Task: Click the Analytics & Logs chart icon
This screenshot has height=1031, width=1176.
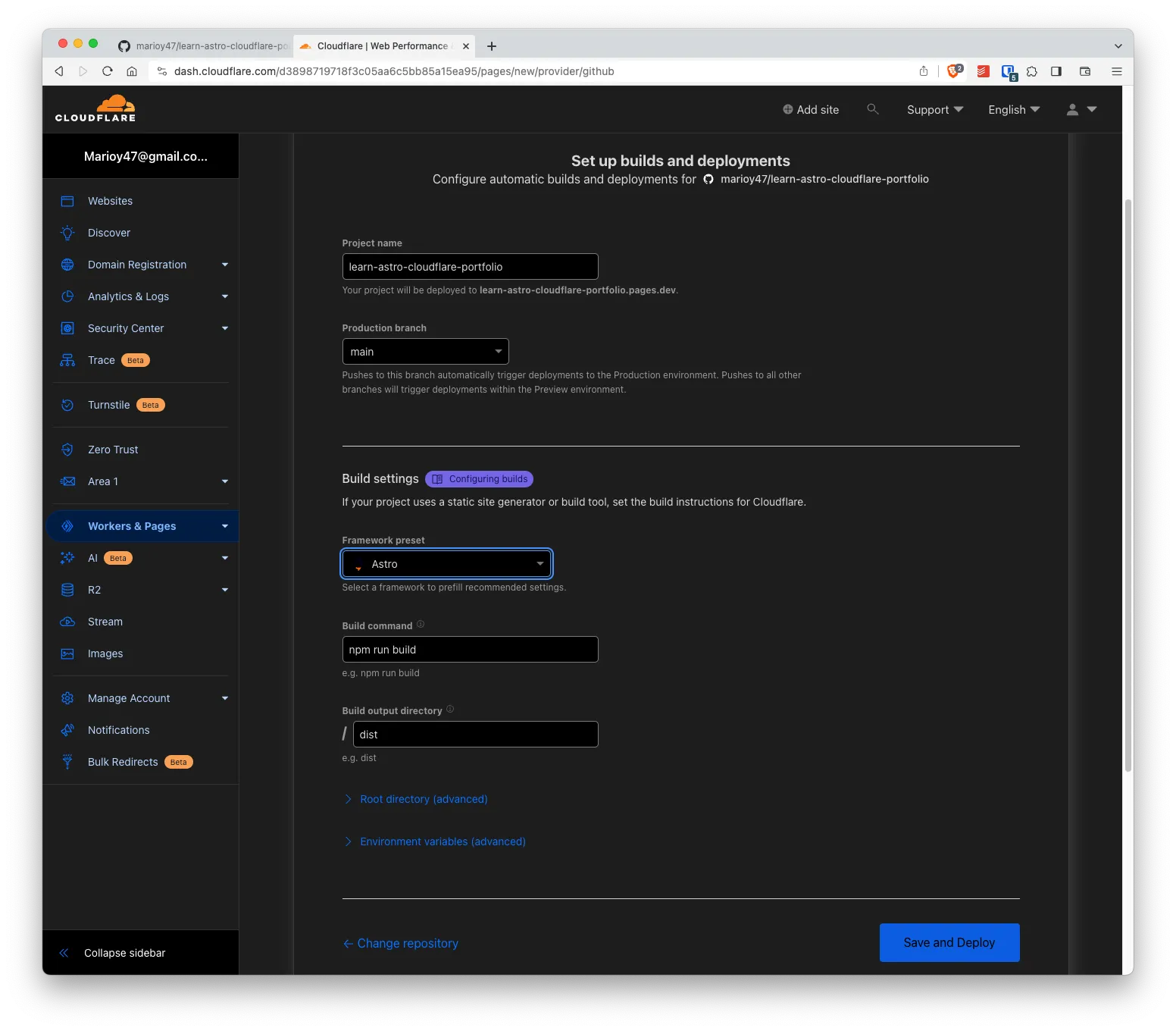Action: pos(67,296)
